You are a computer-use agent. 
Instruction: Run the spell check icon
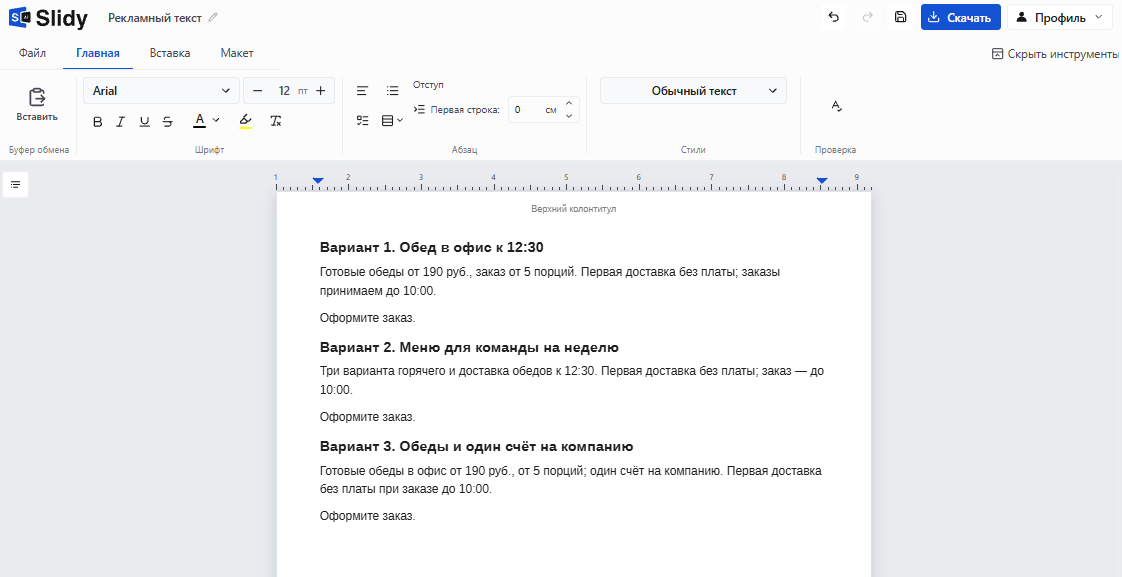pyautogui.click(x=836, y=106)
